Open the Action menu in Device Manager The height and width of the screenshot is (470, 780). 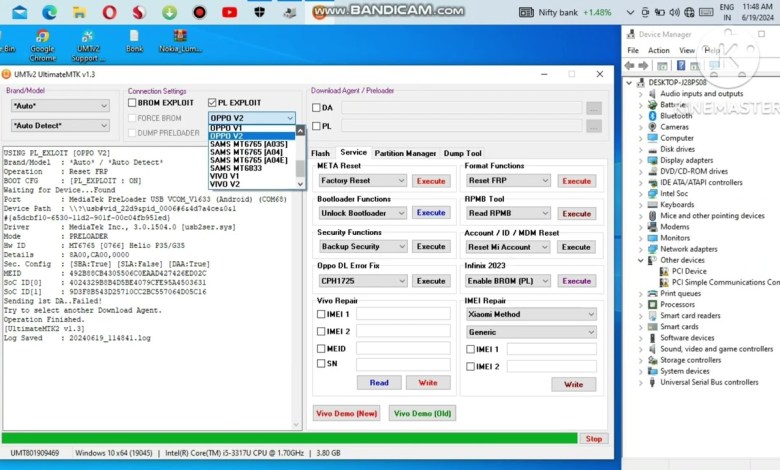pos(658,50)
